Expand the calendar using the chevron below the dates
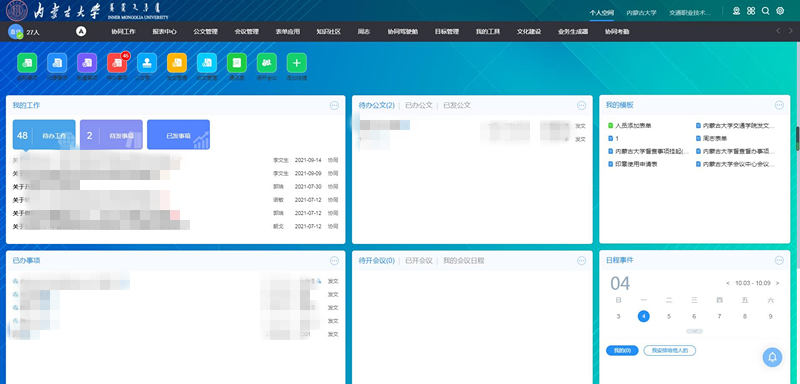800x384 pixels. [x=694, y=331]
